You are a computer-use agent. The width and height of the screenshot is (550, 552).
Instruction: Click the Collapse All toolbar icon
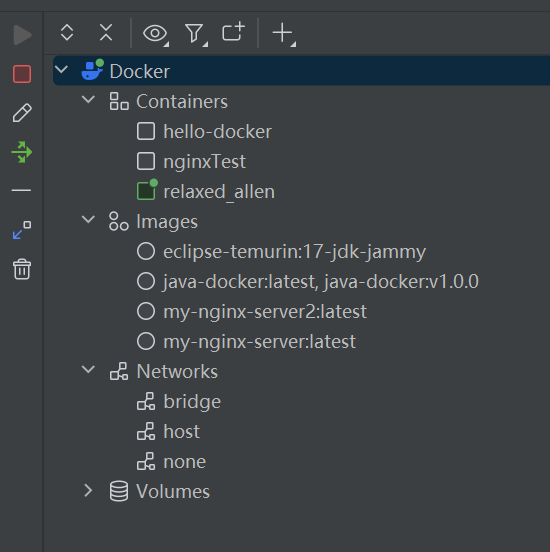tap(106, 33)
